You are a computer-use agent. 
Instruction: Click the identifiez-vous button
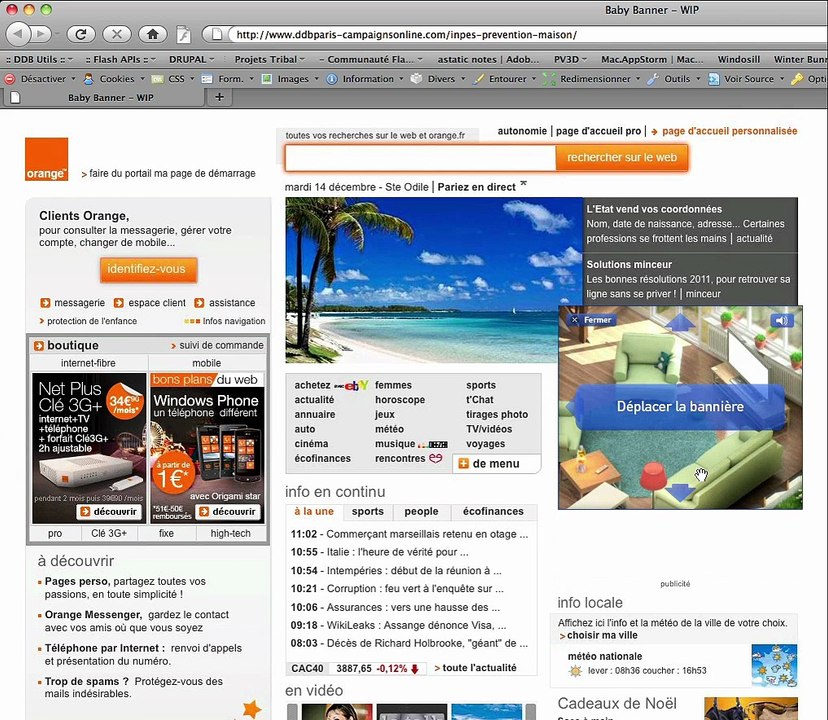click(x=148, y=269)
